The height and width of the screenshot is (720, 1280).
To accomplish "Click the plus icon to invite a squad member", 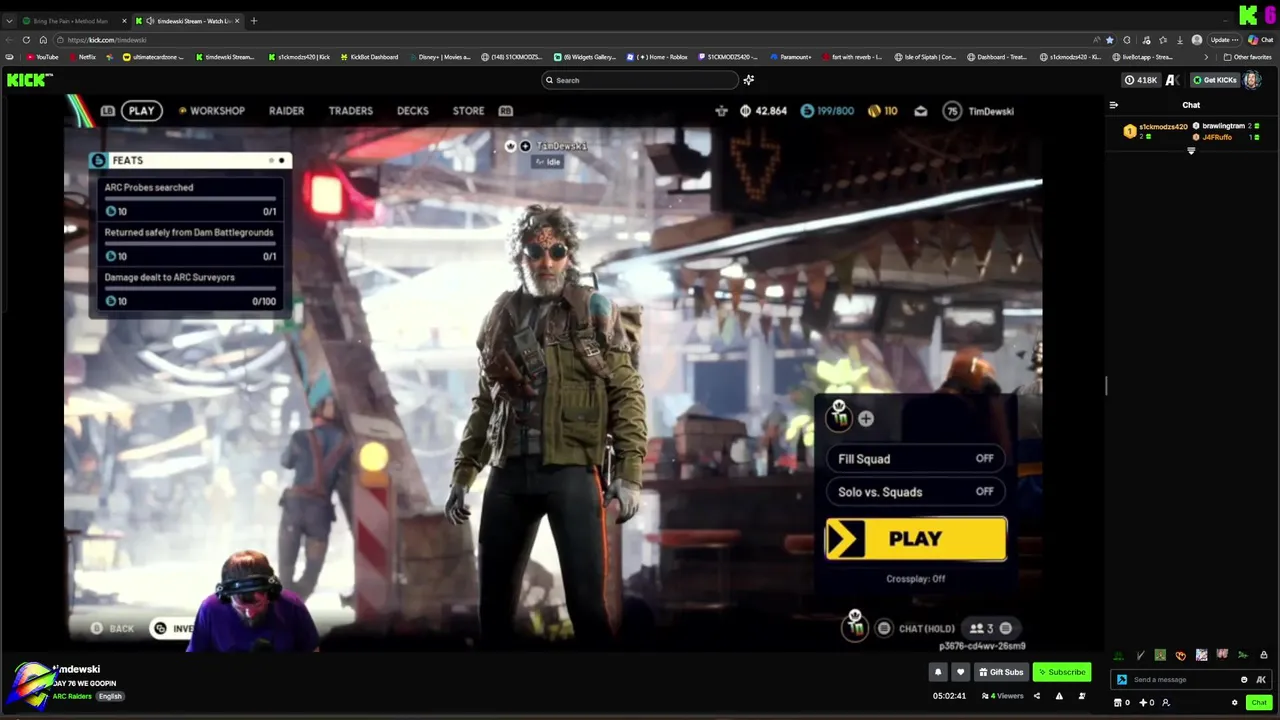I will pyautogui.click(x=866, y=419).
